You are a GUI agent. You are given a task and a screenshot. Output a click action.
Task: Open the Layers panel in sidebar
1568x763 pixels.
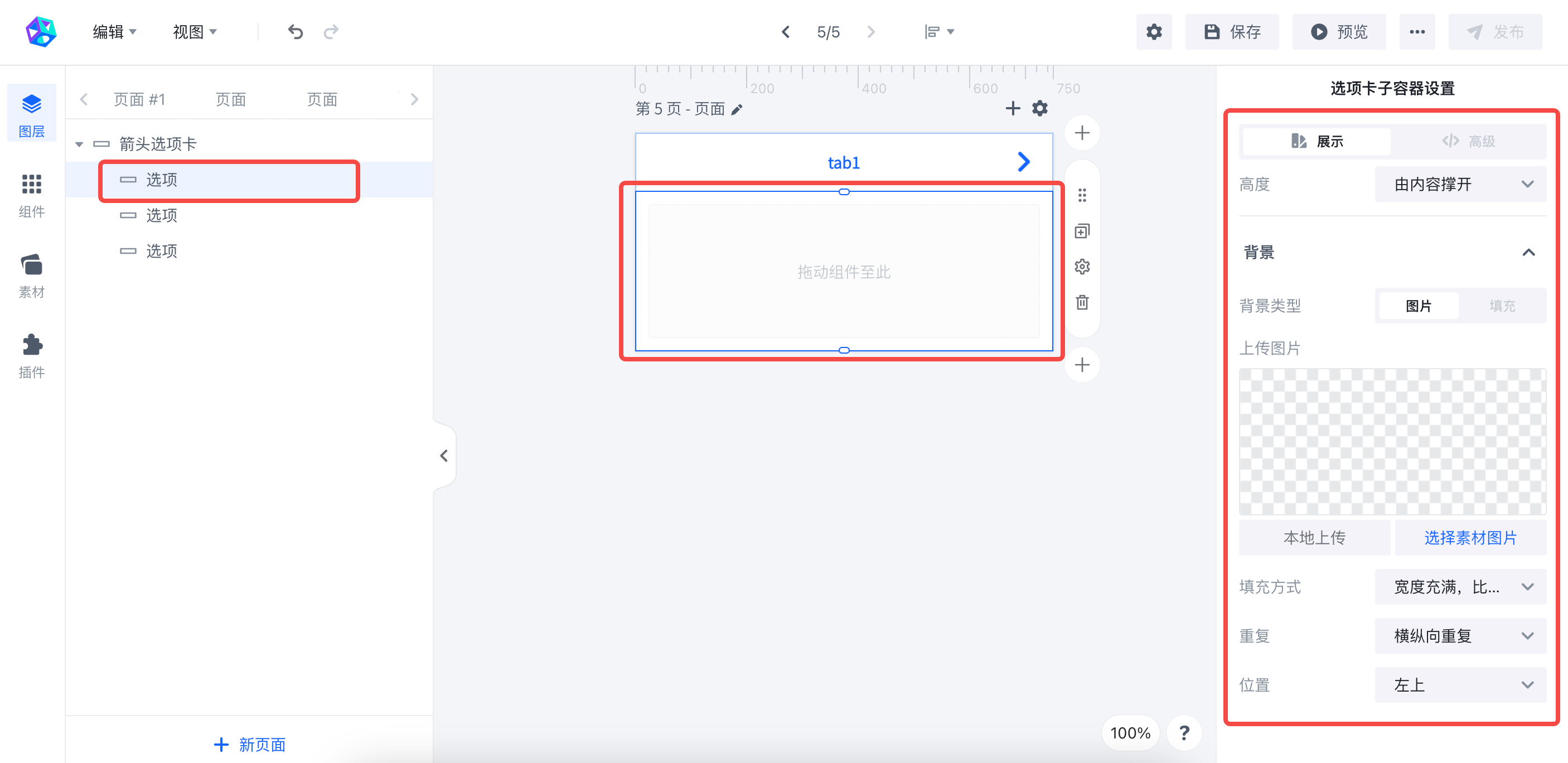pyautogui.click(x=32, y=114)
